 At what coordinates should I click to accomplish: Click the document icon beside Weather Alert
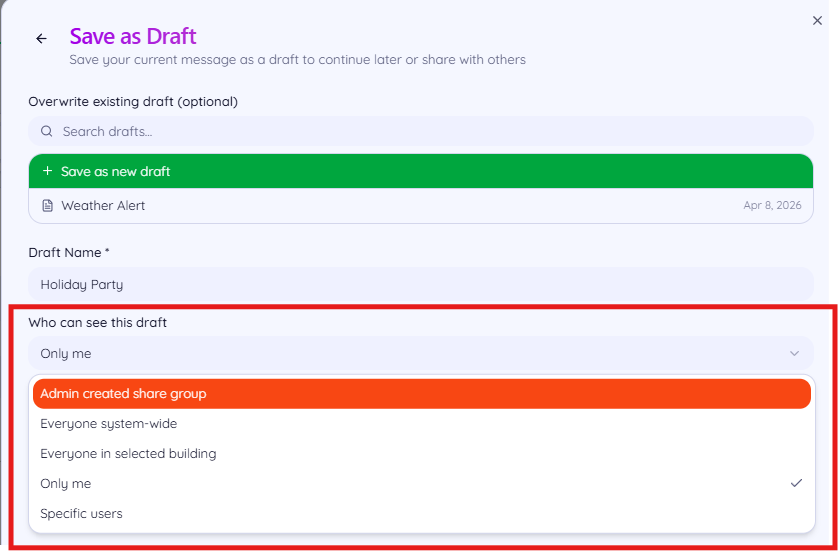(x=48, y=206)
